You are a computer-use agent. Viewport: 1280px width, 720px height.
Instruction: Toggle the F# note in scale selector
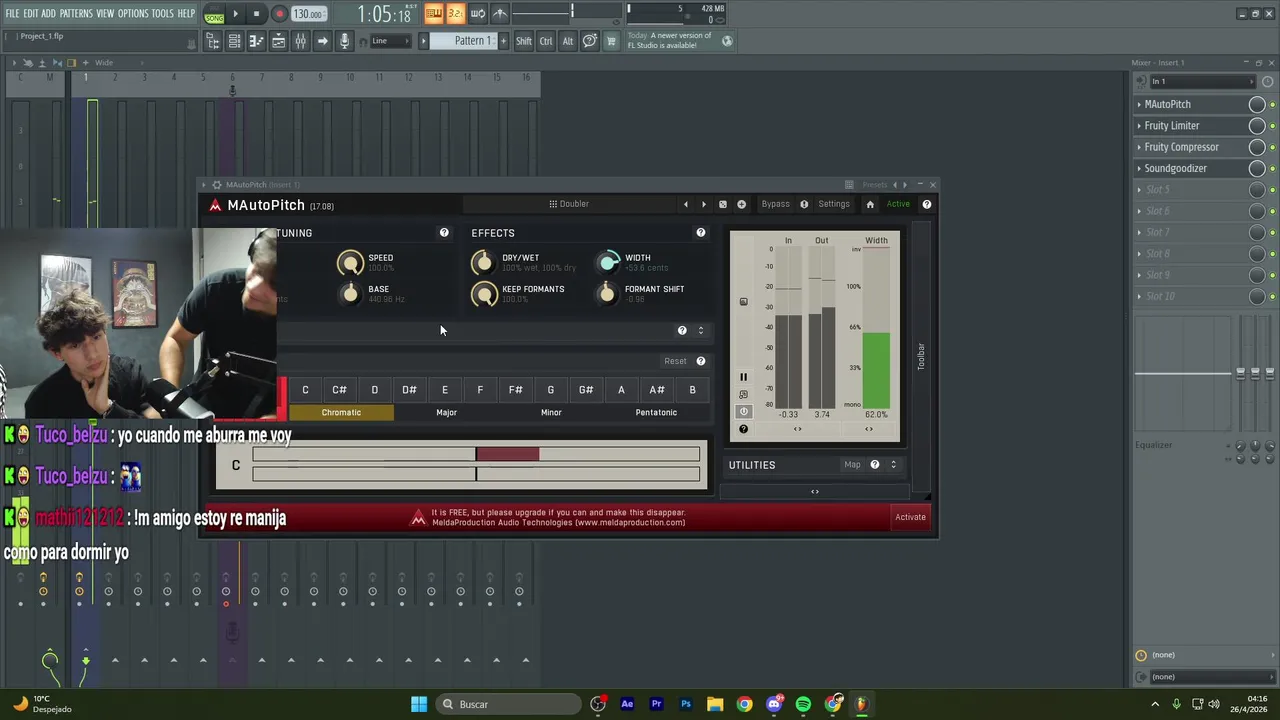(515, 390)
